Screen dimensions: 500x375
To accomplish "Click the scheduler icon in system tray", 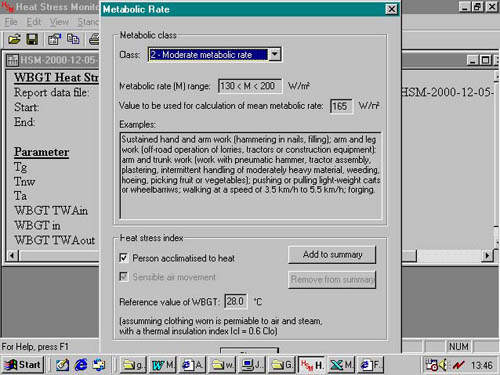I will click(432, 365).
